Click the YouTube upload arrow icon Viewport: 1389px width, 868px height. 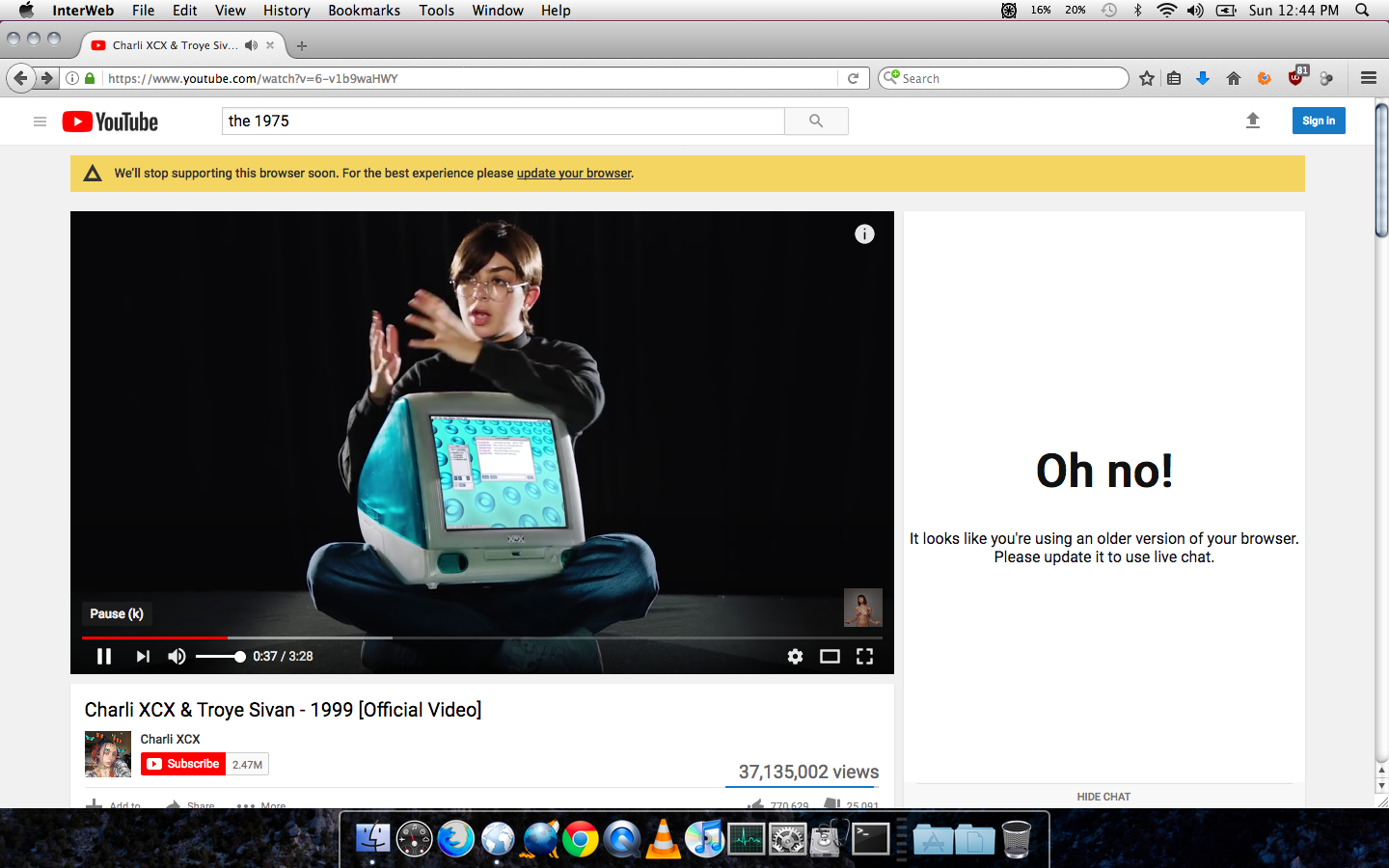(x=1253, y=121)
